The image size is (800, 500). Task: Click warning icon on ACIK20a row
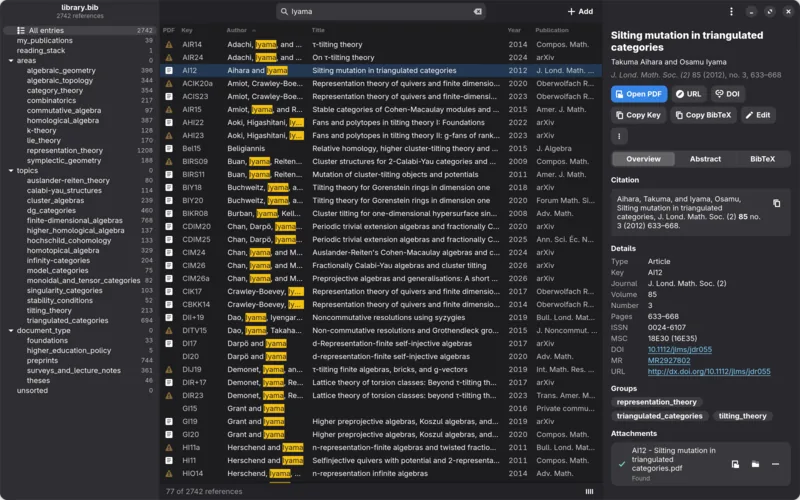169,83
